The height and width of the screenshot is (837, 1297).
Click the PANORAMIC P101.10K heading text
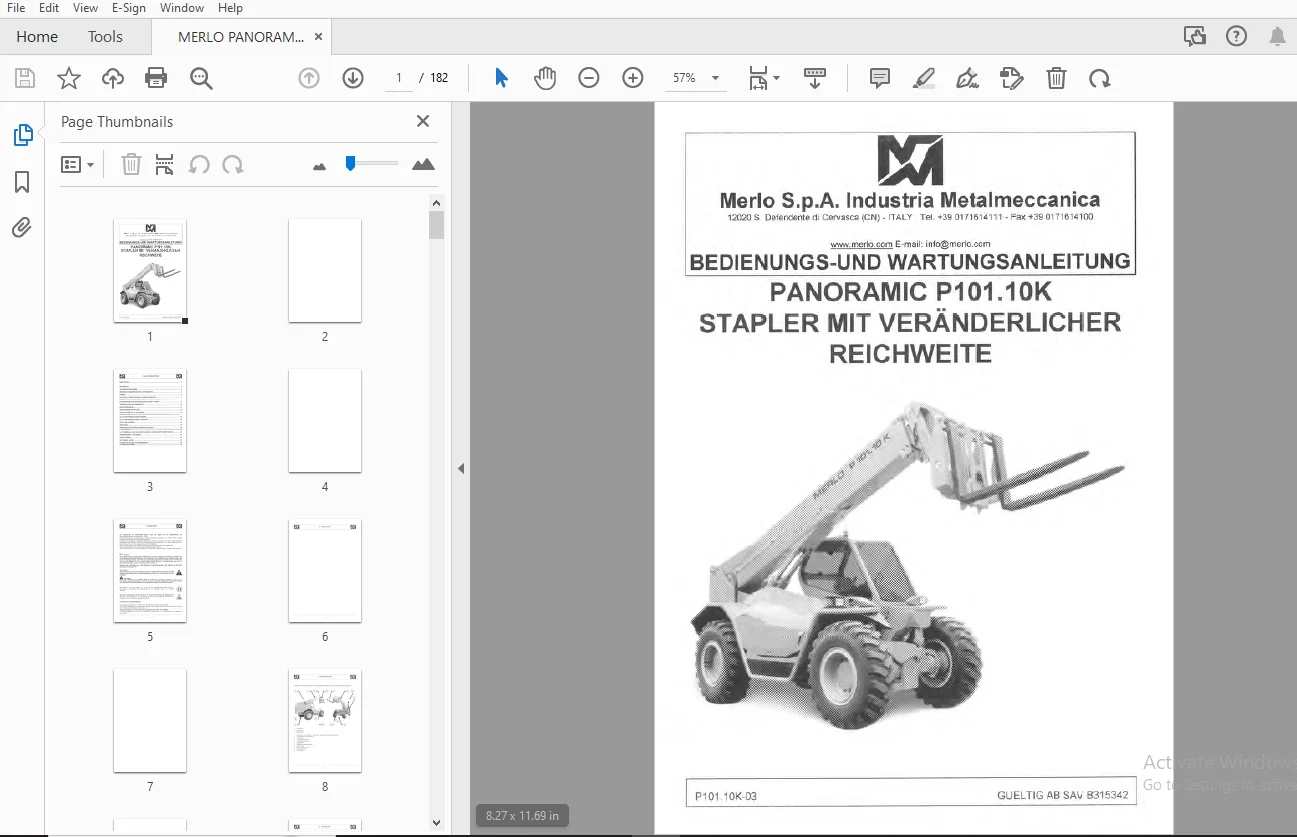(x=910, y=292)
